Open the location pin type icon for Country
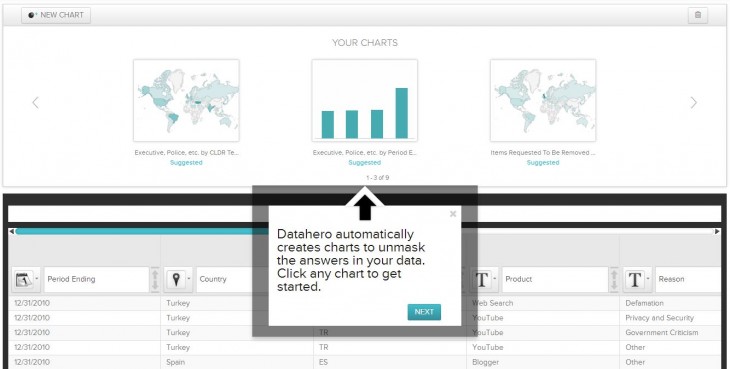Viewport: 730px width, 369px height. 179,279
